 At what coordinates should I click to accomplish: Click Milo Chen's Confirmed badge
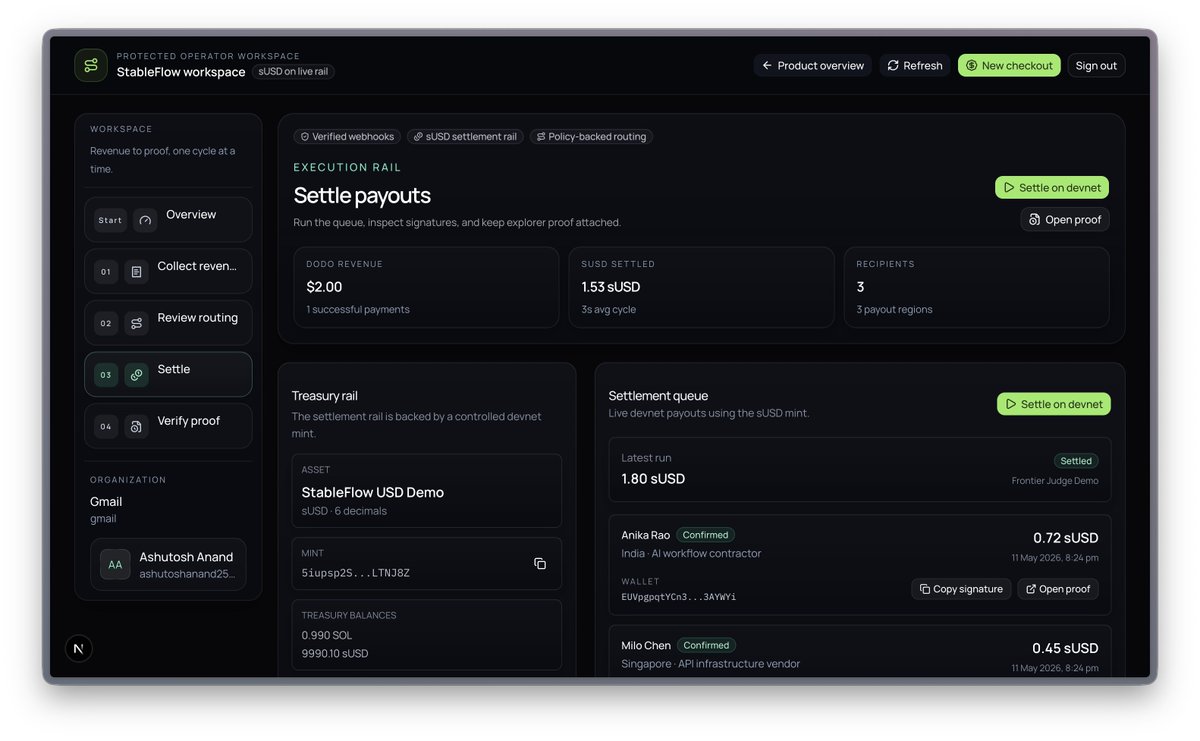(x=706, y=645)
